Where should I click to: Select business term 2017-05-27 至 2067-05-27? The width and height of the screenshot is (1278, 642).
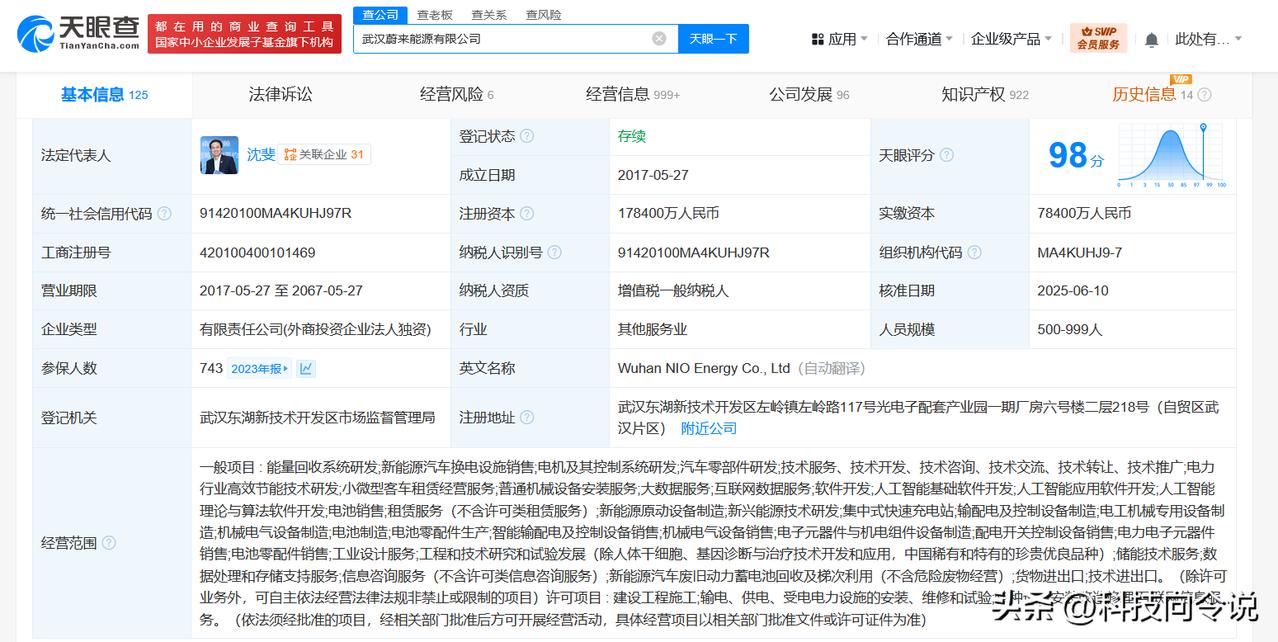[281, 290]
